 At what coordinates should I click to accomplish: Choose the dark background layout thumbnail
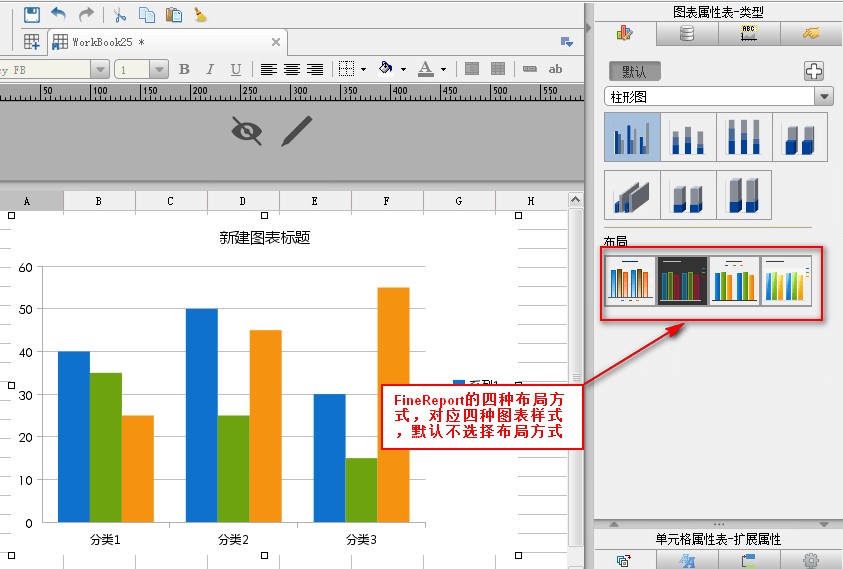tap(682, 281)
